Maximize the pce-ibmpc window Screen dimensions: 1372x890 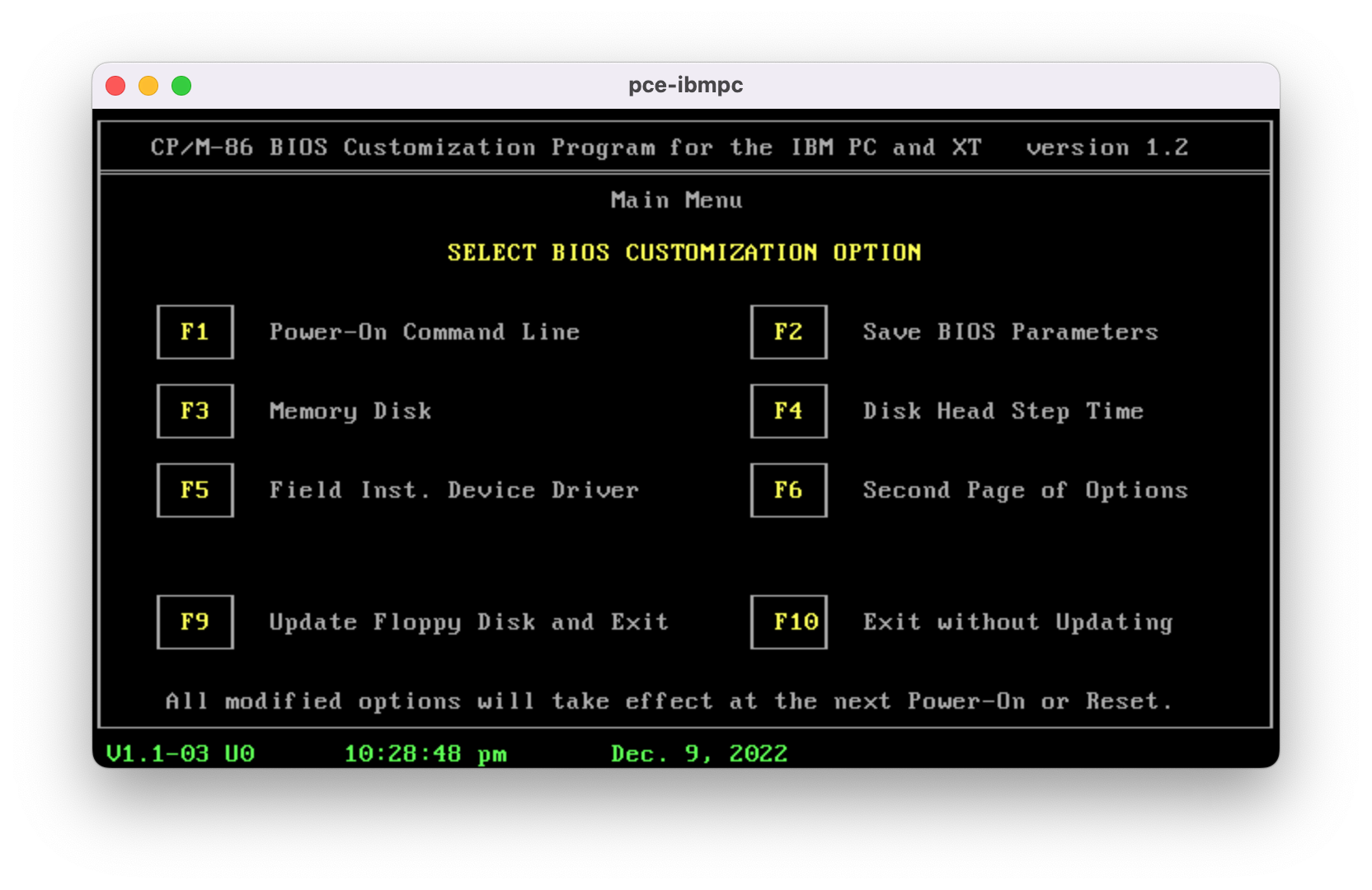181,86
